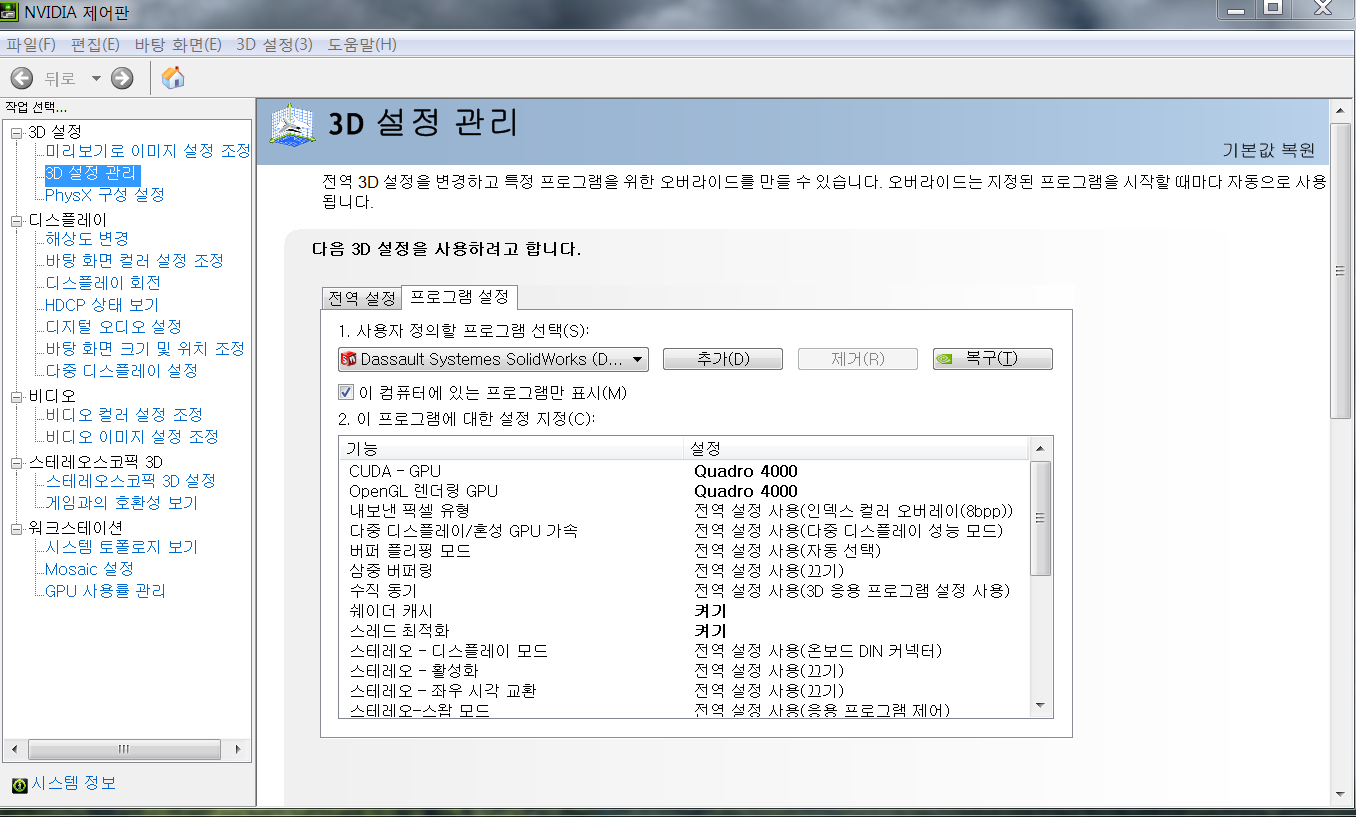This screenshot has width=1356, height=817.
Task: Collapse the 스테레오스코픽 3D tree node
Action: (x=16, y=463)
